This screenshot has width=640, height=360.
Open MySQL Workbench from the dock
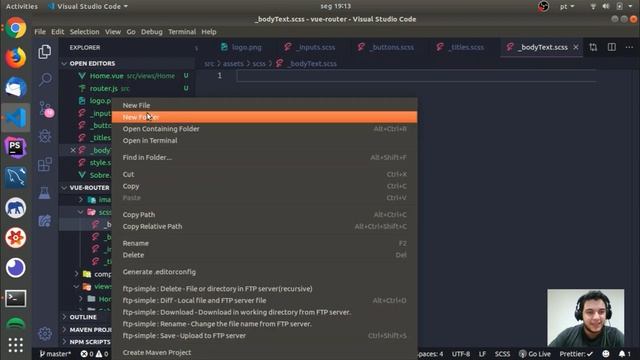(x=16, y=178)
